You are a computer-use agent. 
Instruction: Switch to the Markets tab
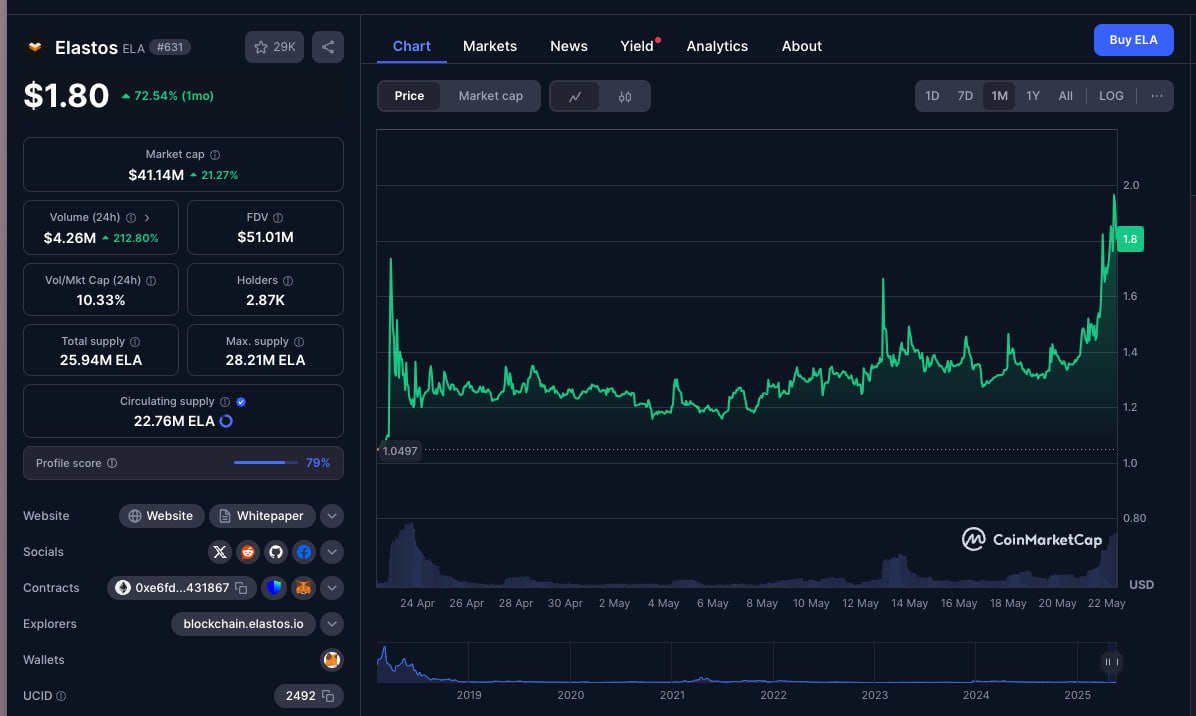tap(490, 47)
